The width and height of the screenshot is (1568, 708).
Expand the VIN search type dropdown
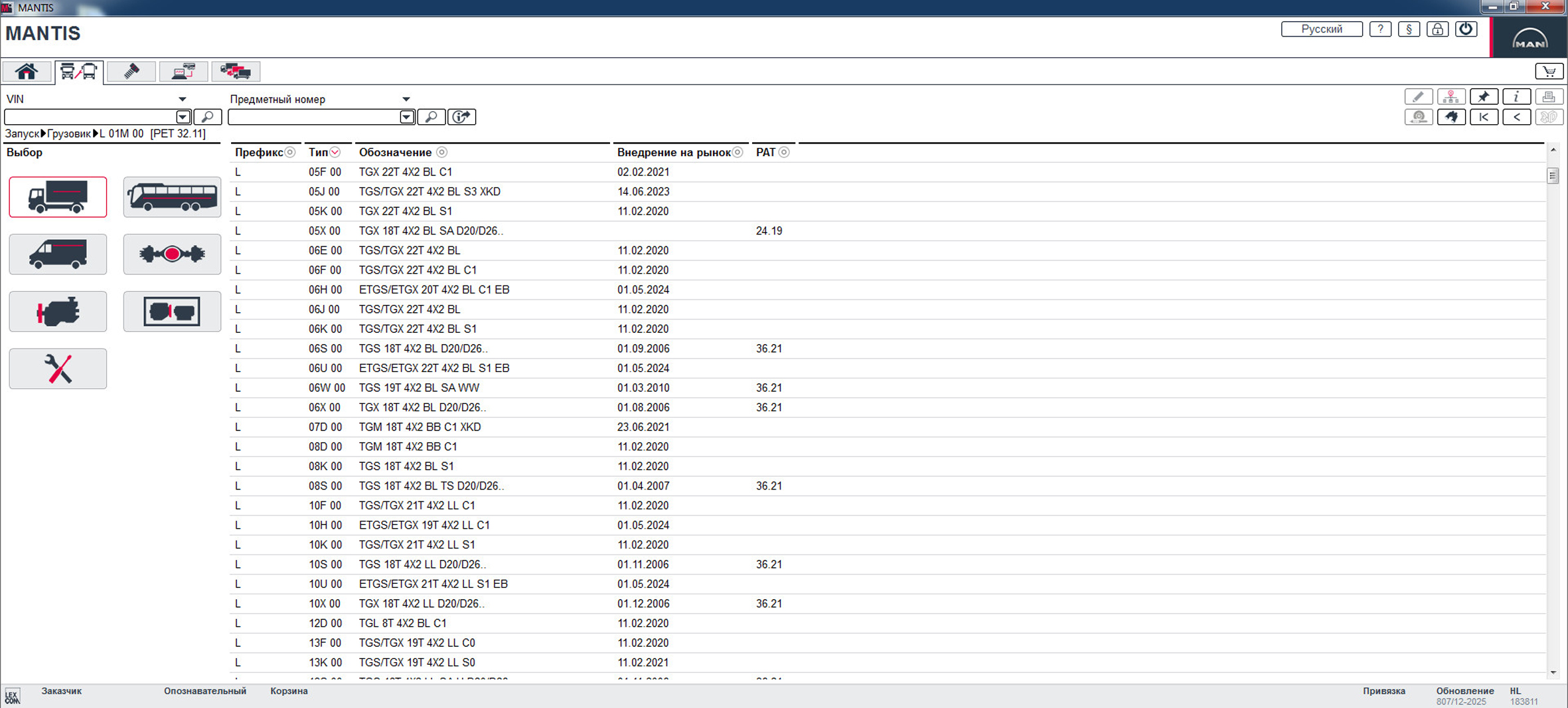coord(182,100)
